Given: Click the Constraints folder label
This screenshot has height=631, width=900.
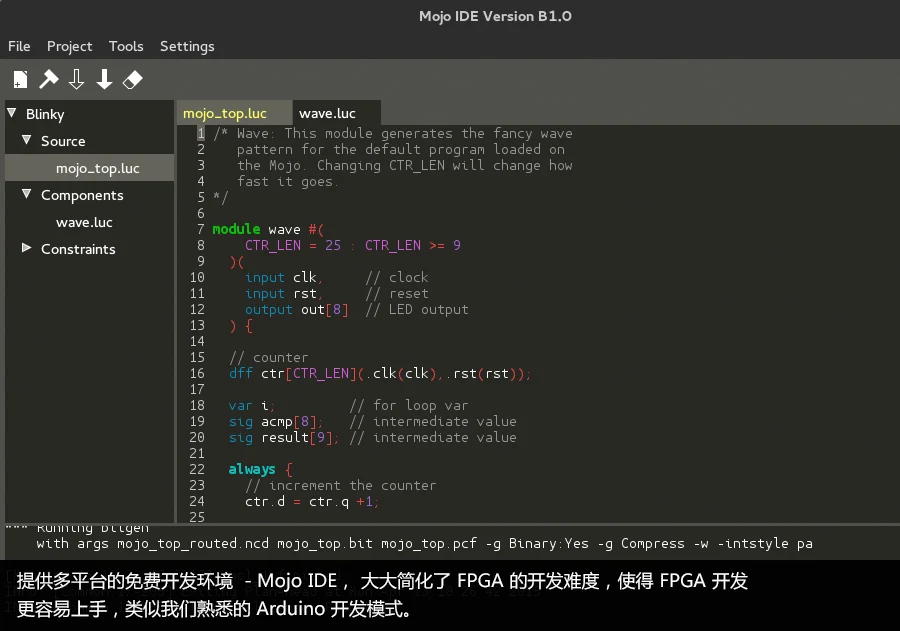Looking at the screenshot, I should tap(78, 249).
